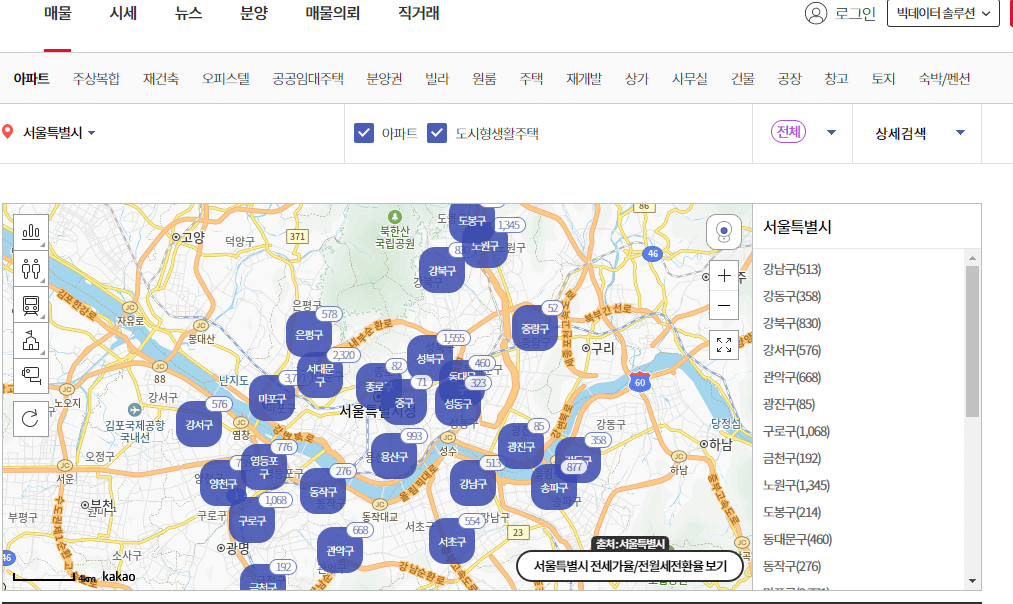This screenshot has width=1013, height=604.
Task: Switch to the 재건축 property tab
Action: (x=161, y=78)
